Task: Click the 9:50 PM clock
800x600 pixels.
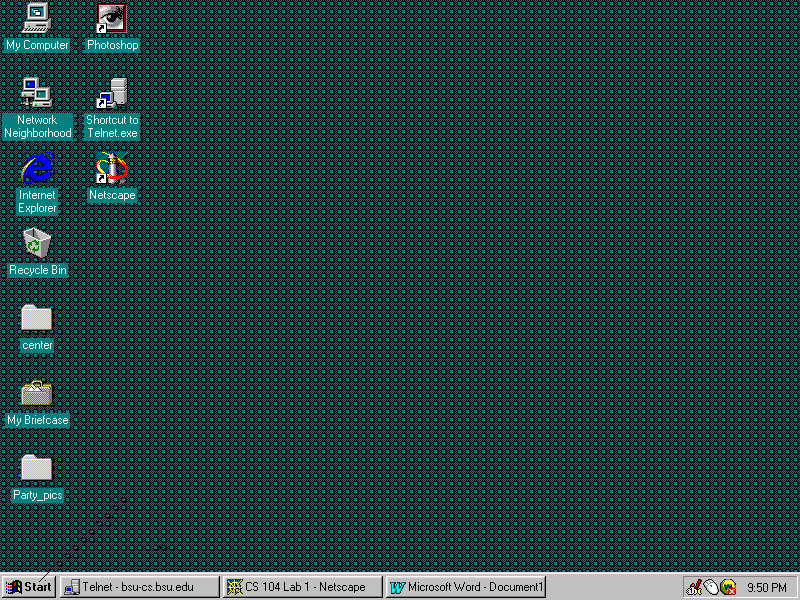Action: click(x=766, y=587)
